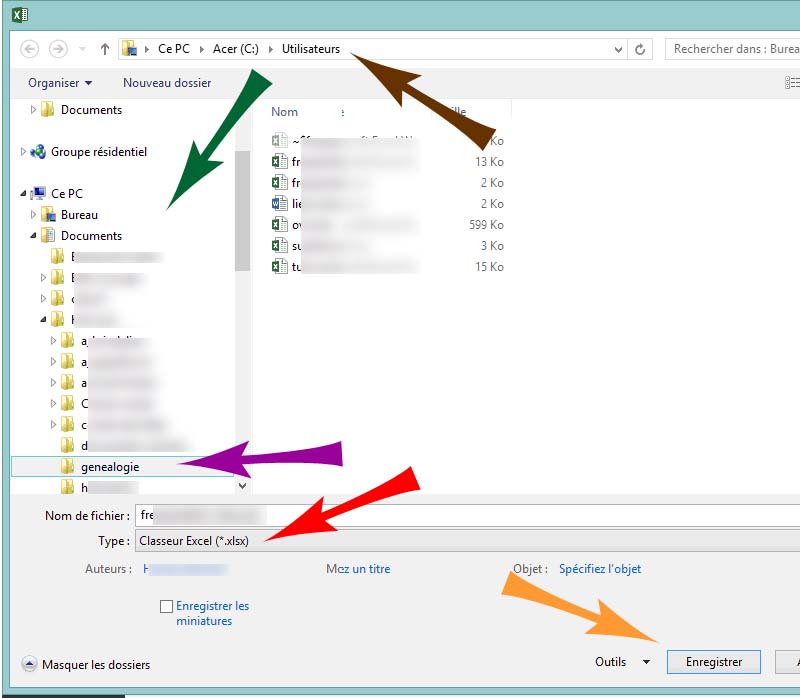
Task: Create a Nouveau dossier
Action: (x=167, y=83)
